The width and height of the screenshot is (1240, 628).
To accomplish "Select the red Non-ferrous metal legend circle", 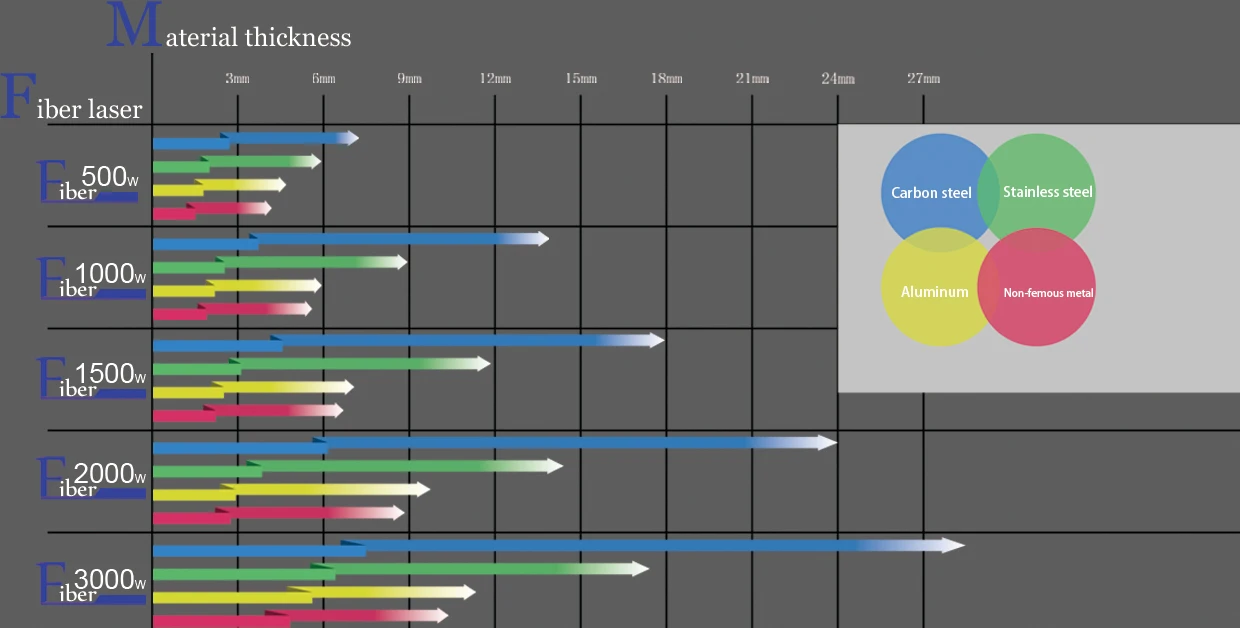I will 1045,292.
